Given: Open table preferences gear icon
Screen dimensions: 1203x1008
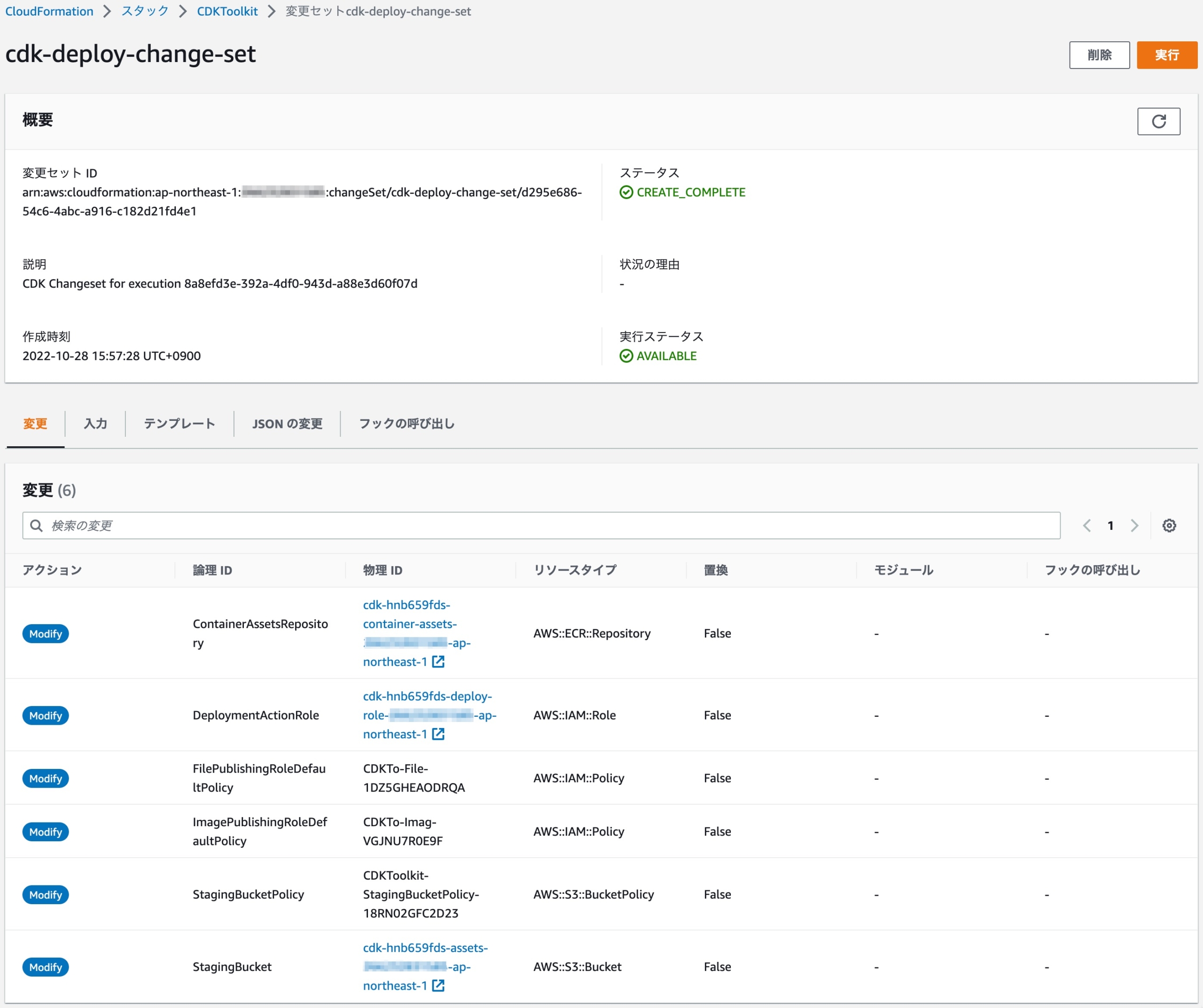Looking at the screenshot, I should 1169,525.
